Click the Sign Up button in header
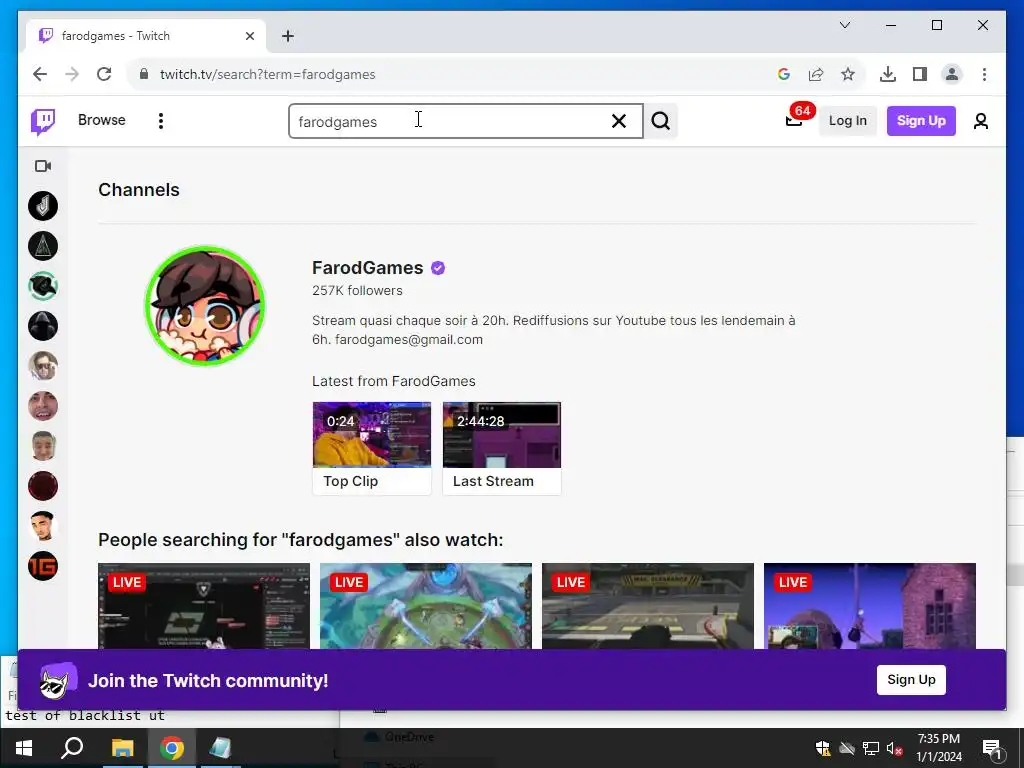 coord(921,121)
